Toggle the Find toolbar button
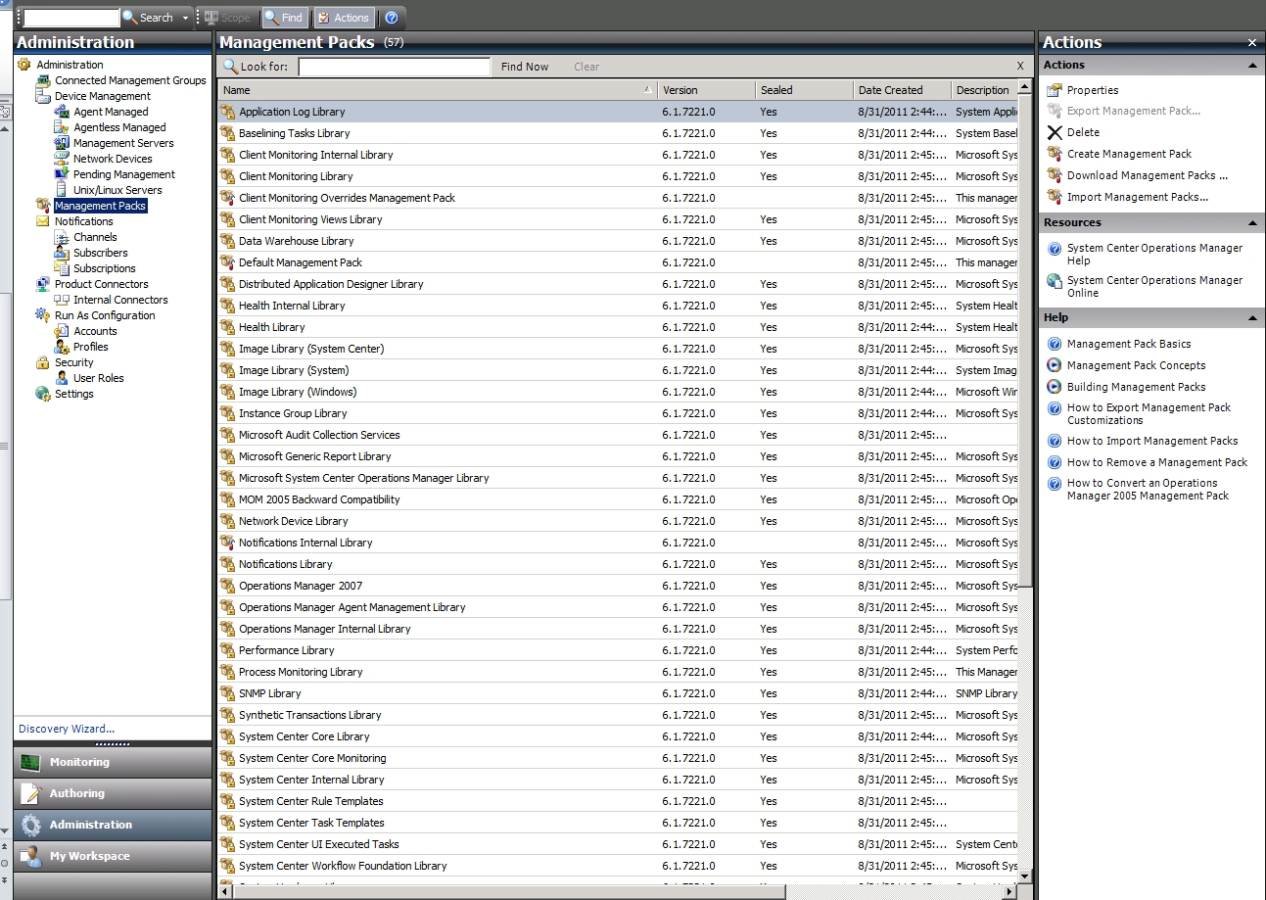The image size is (1266, 900). (283, 17)
